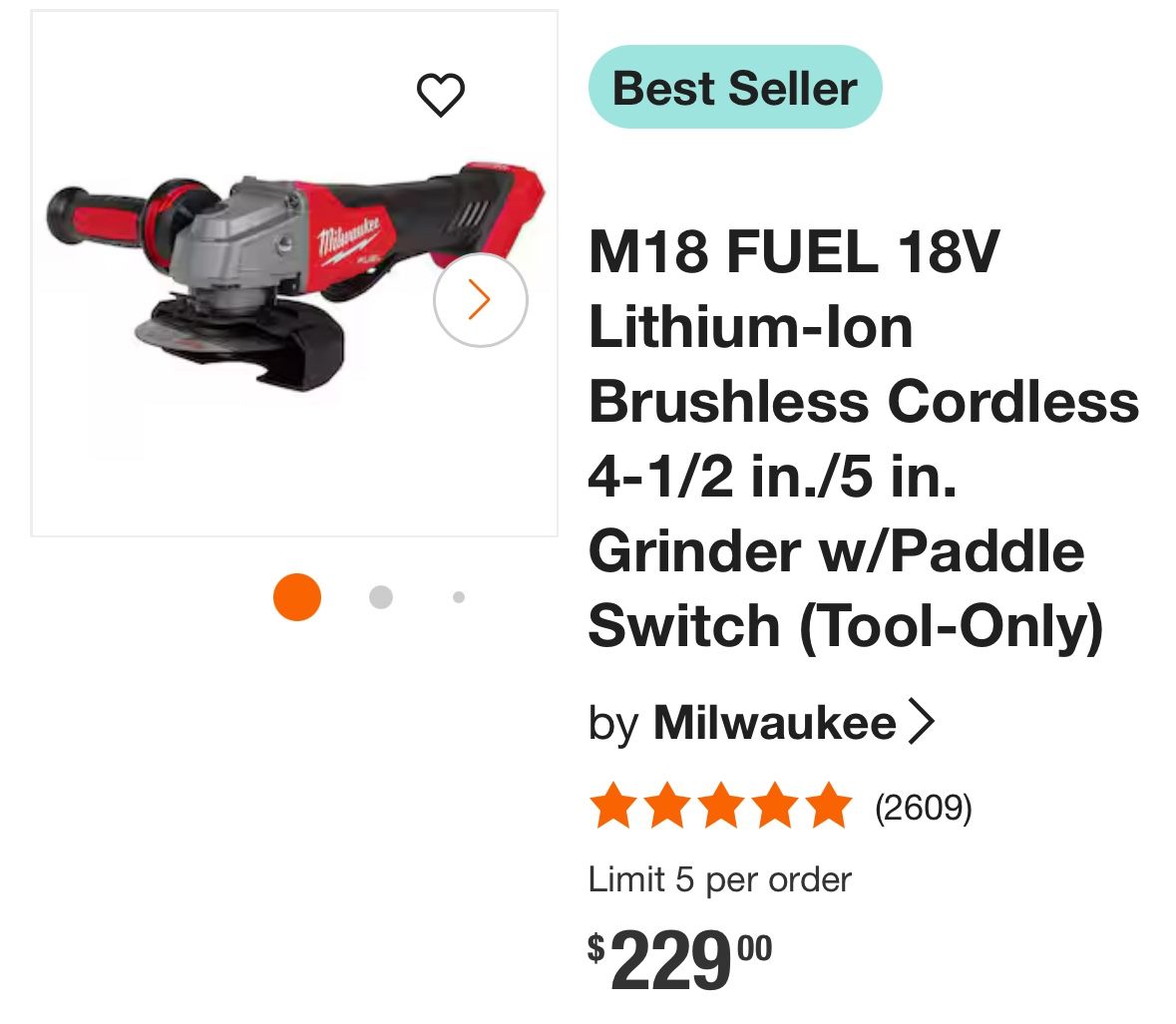Show the next product image with orange arrow
The width and height of the screenshot is (1176, 1024).
click(480, 299)
